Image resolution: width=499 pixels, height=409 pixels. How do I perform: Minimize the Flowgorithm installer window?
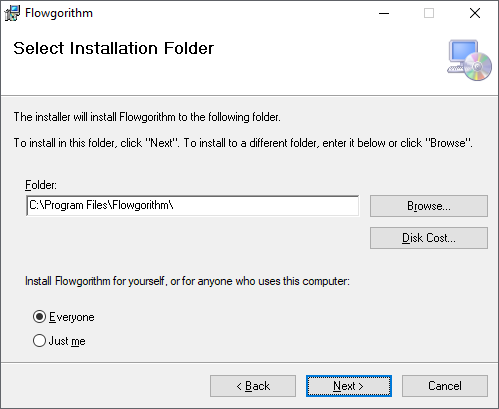384,13
